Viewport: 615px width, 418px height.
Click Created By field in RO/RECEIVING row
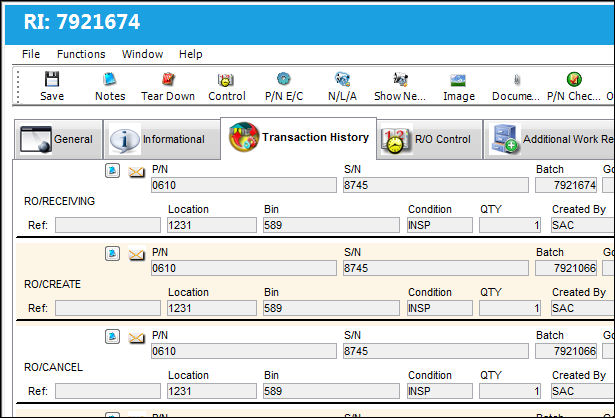(x=583, y=225)
